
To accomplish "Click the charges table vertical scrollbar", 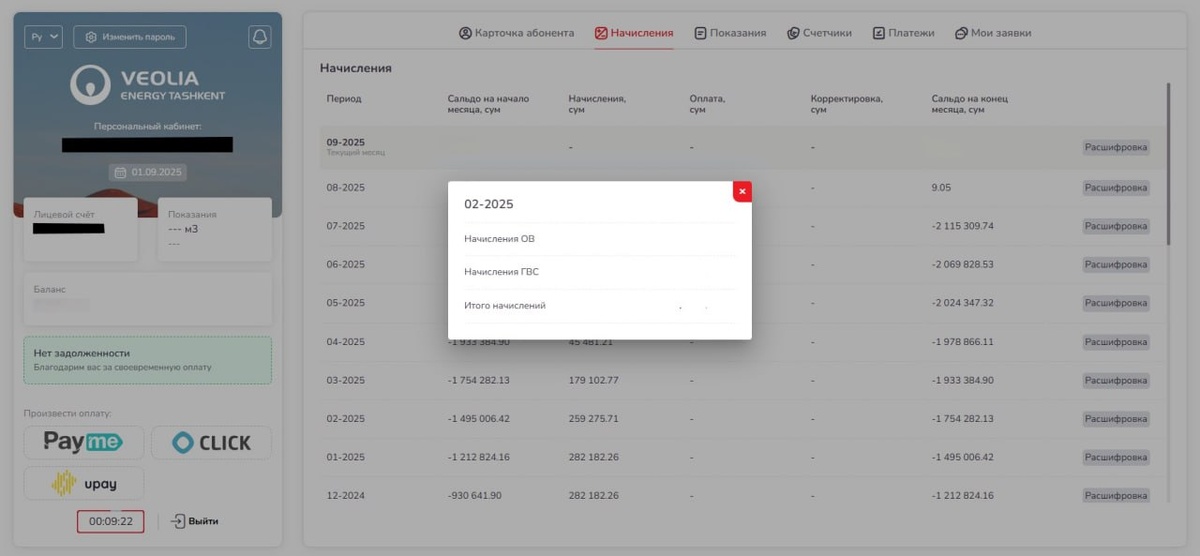I will click(1168, 164).
